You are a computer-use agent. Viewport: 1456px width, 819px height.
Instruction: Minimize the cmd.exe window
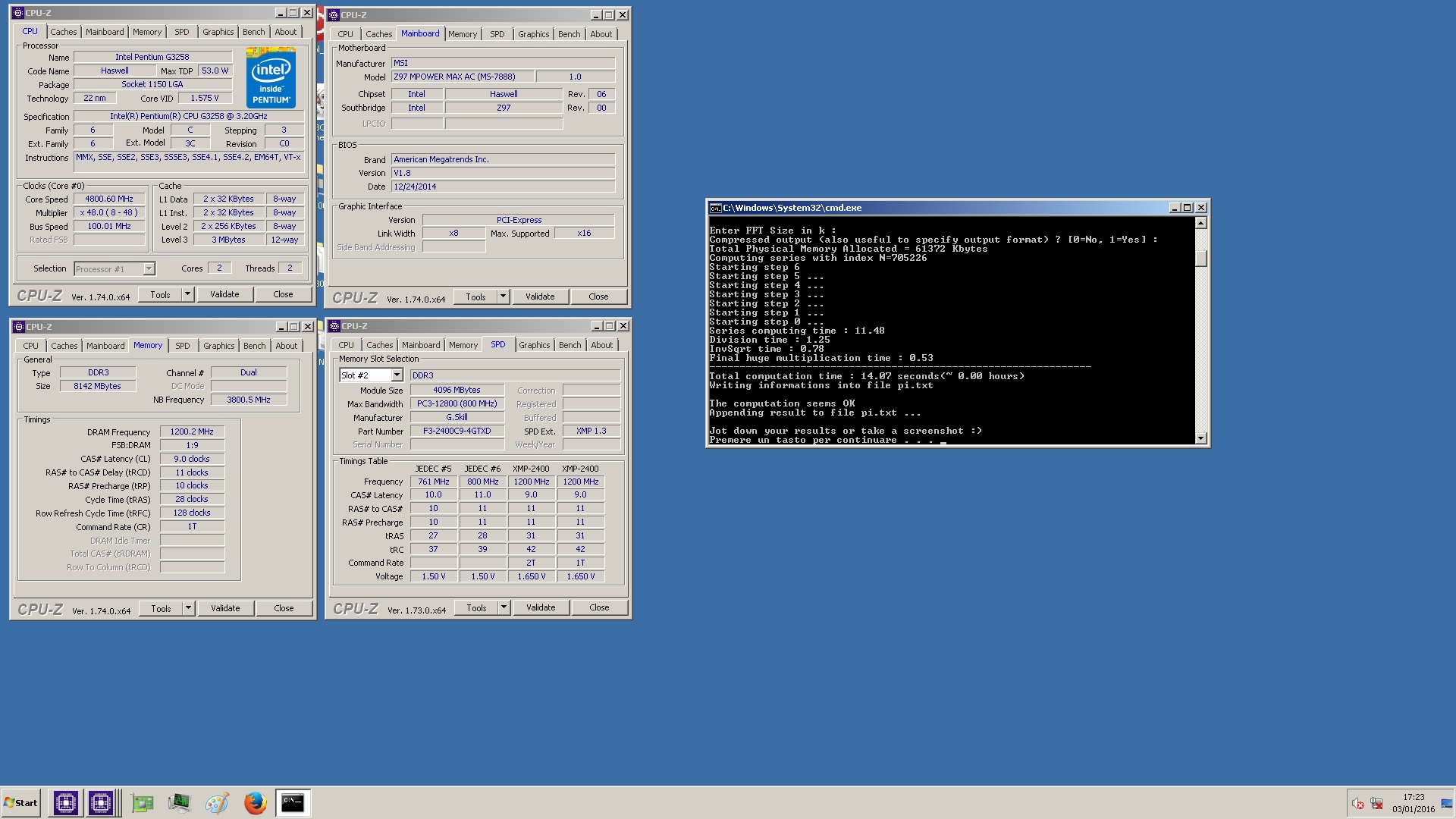tap(1175, 208)
